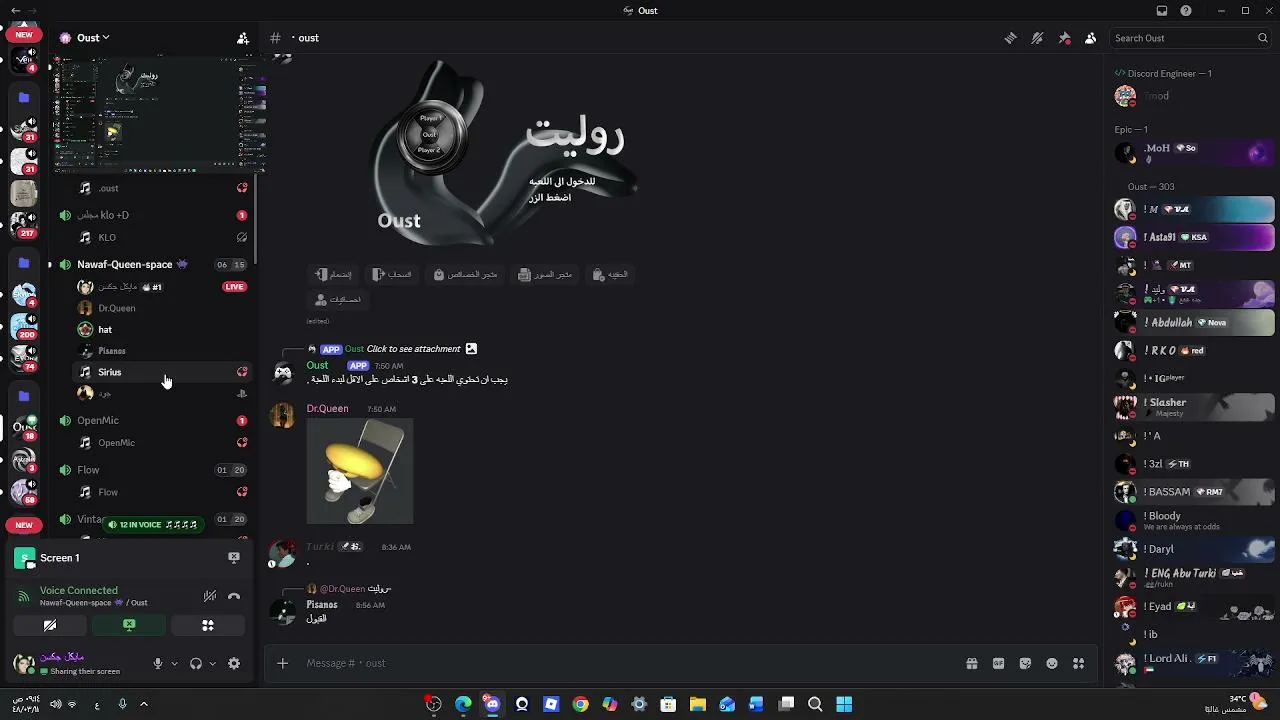This screenshot has height=720, width=1280.
Task: Click the Voice Connected status text
Action: (x=79, y=590)
